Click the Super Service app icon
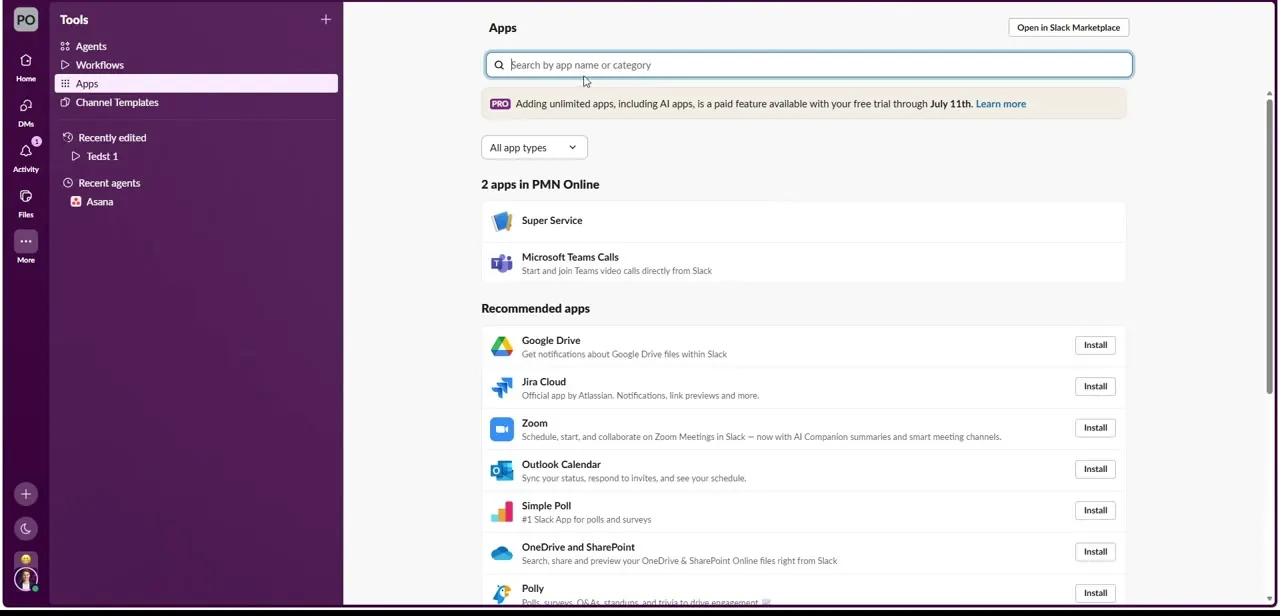The image size is (1280, 616). pyautogui.click(x=502, y=221)
